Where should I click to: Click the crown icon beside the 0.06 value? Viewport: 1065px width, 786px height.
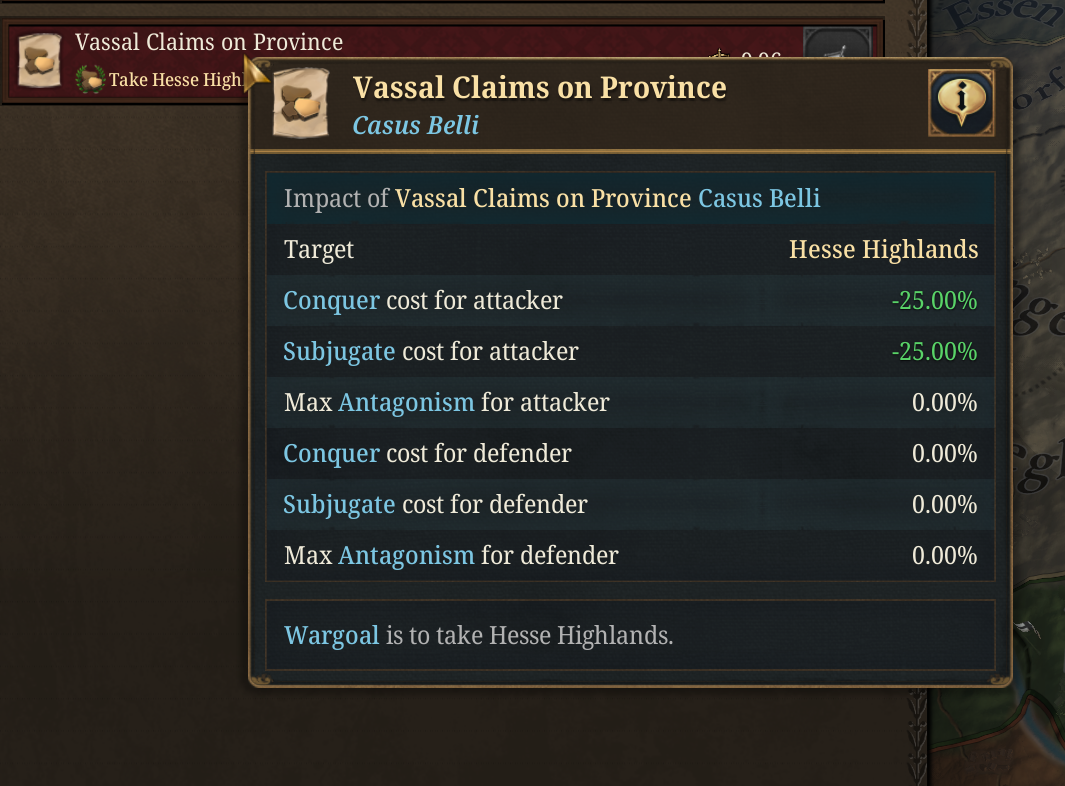click(719, 54)
